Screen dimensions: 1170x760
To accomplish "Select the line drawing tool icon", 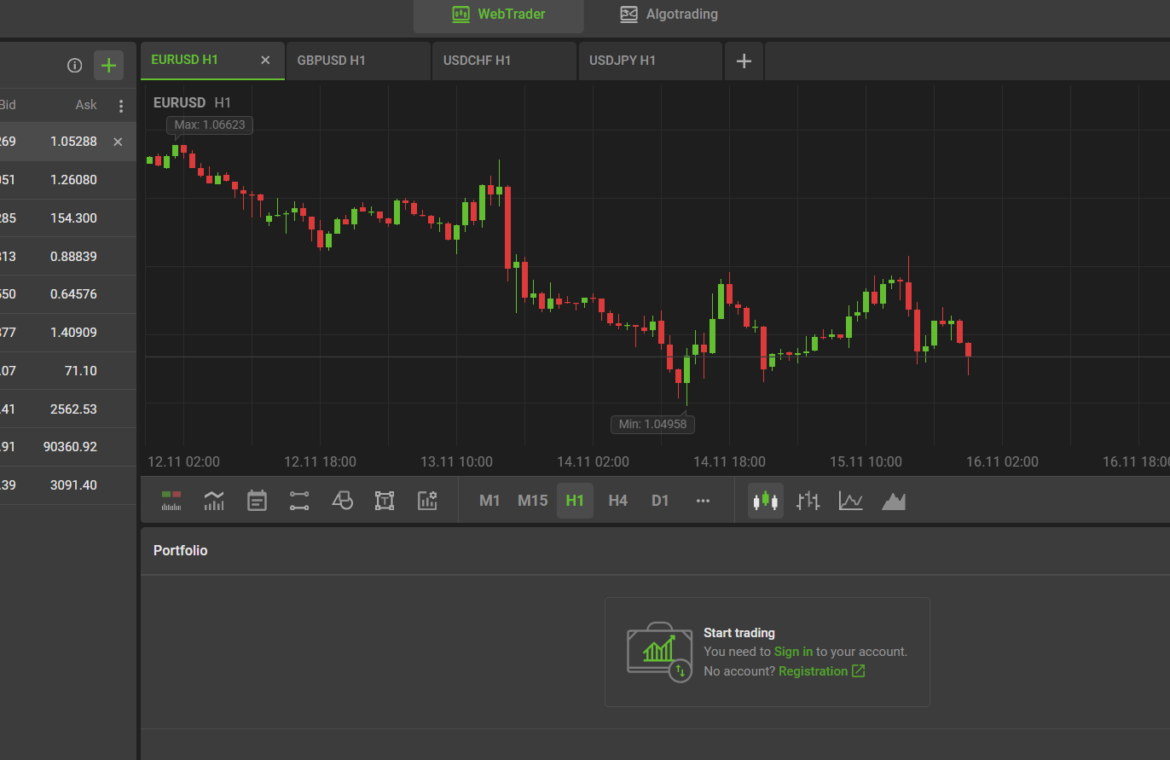I will 299,500.
